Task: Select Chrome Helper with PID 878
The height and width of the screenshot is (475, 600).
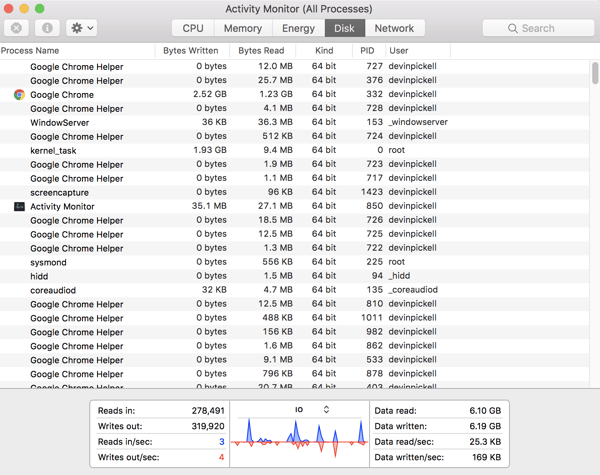Action: coord(294,374)
